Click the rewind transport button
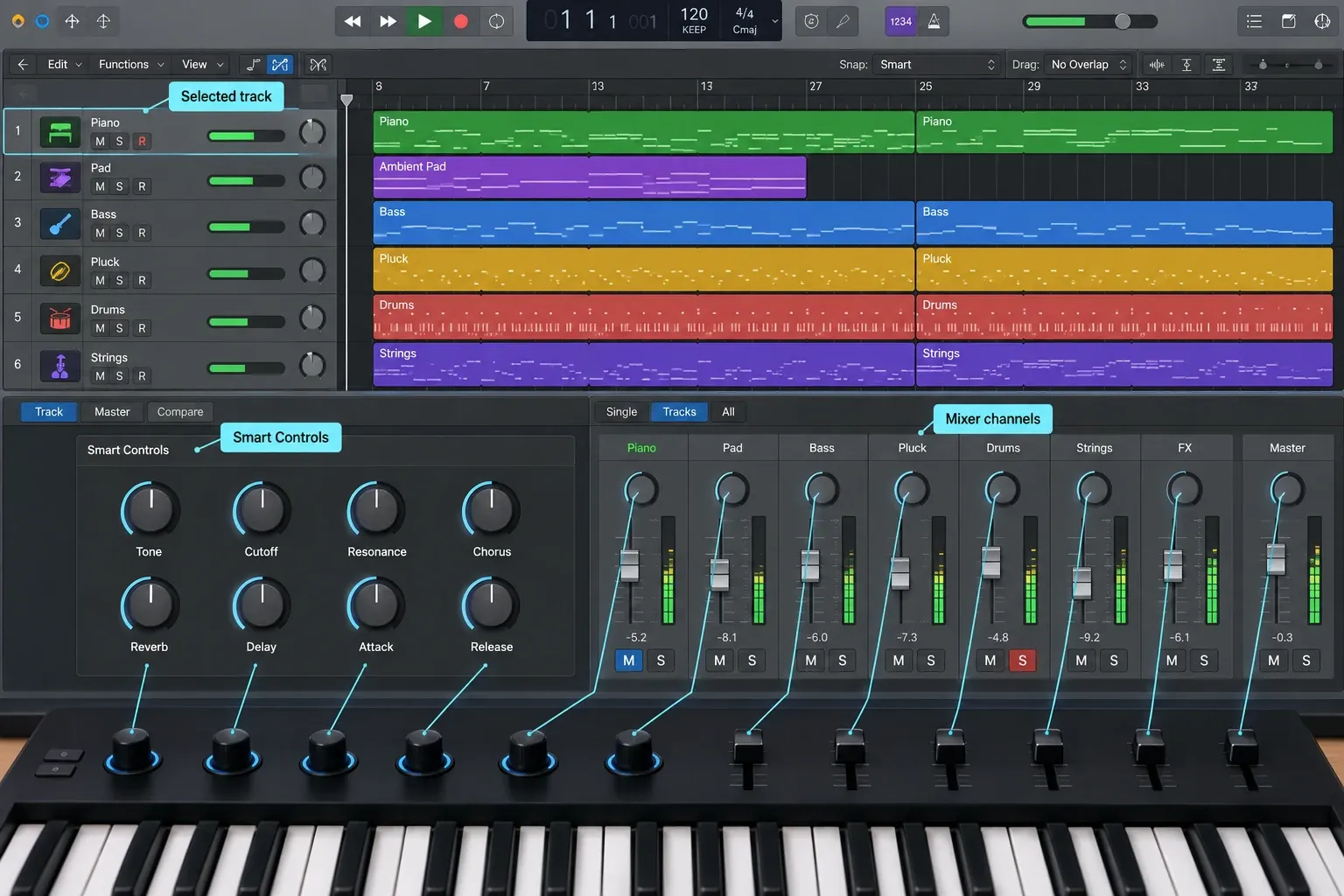Viewport: 1344px width, 896px height. [x=353, y=21]
